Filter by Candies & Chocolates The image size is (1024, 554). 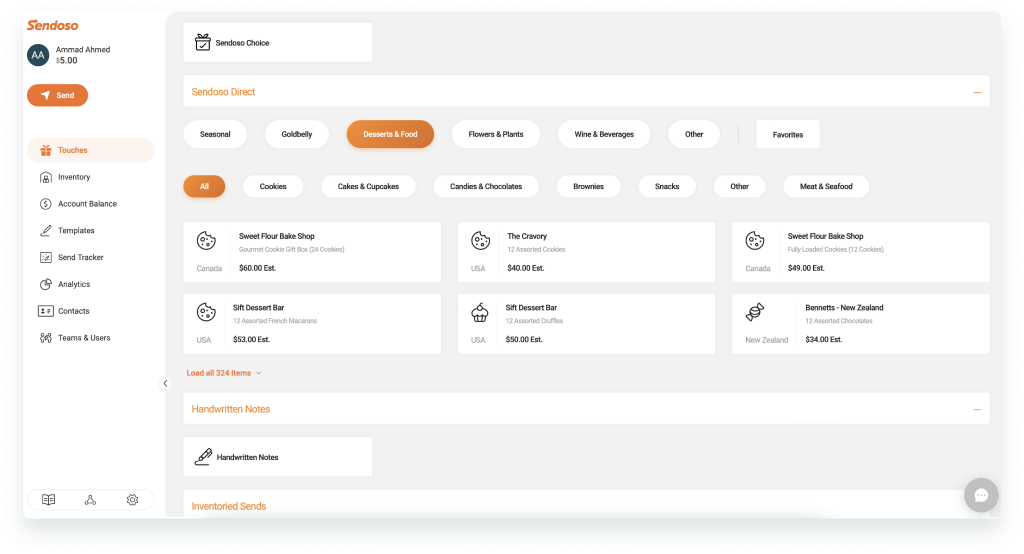[x=486, y=186]
